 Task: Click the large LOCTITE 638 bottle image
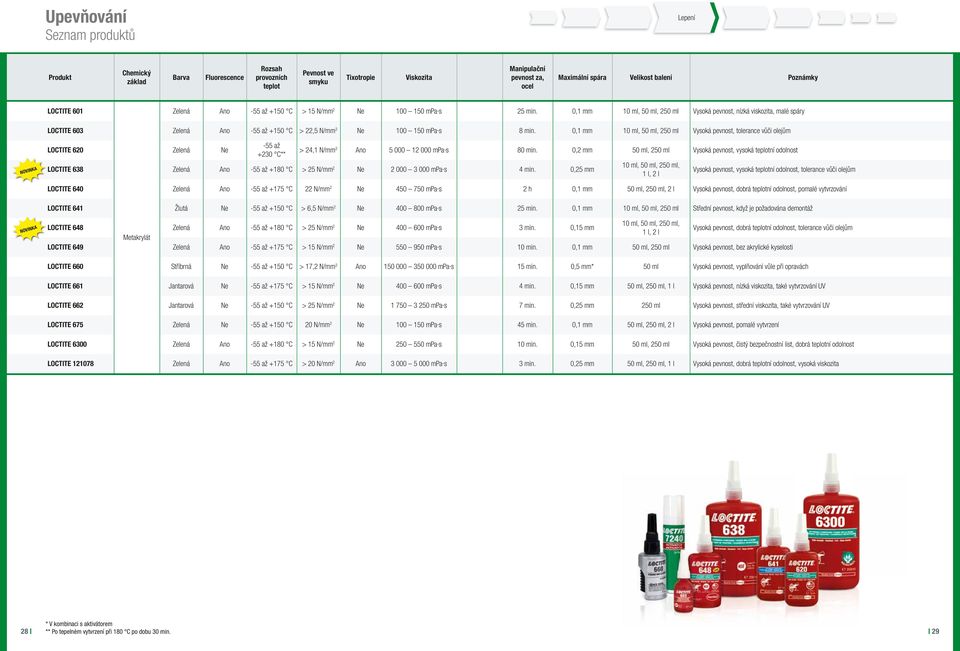click(x=733, y=530)
